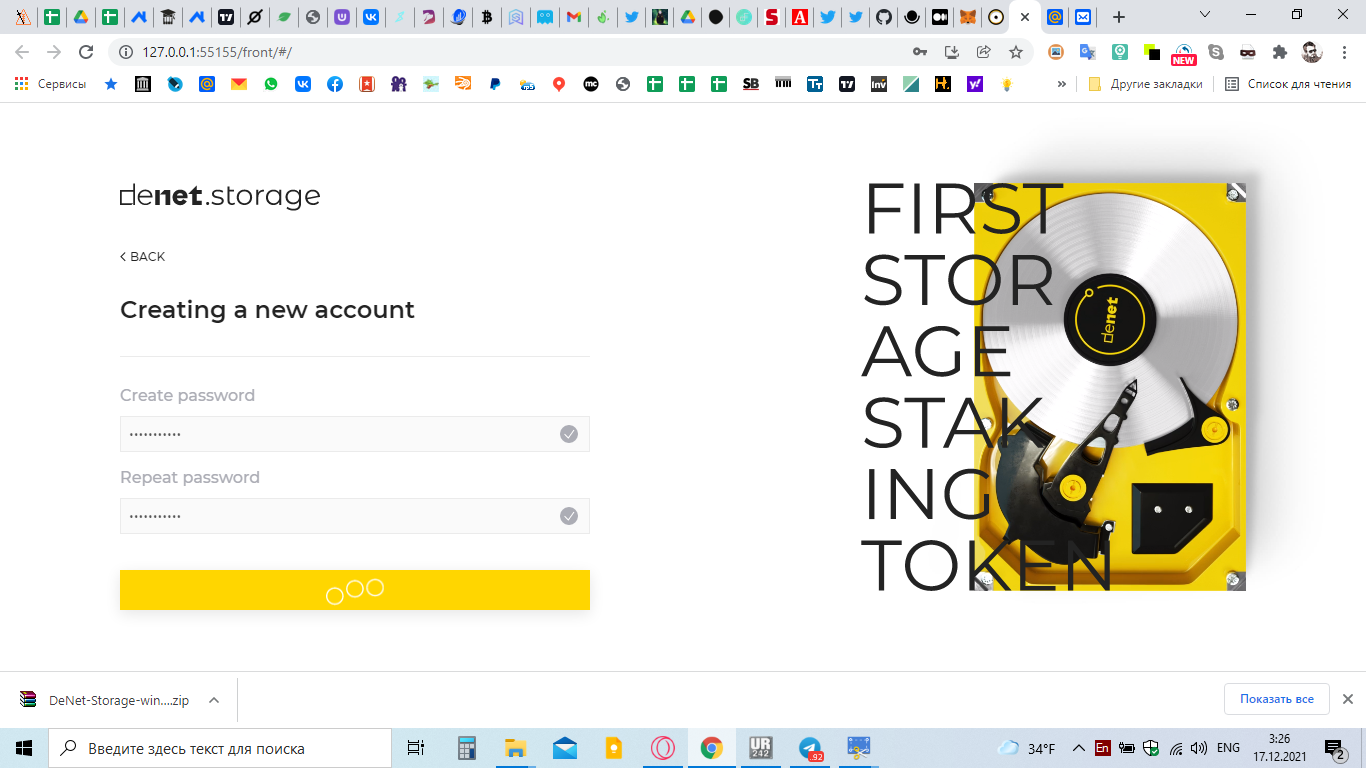The width and height of the screenshot is (1366, 768).
Task: Click the incognito mask extension icon
Action: tap(1248, 51)
